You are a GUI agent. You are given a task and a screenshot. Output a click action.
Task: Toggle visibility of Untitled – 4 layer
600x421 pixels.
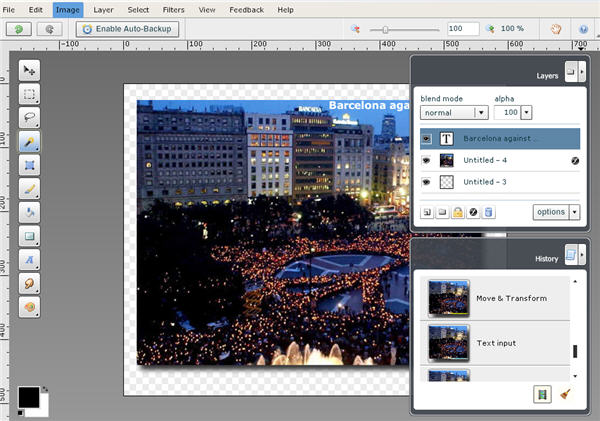coord(425,160)
